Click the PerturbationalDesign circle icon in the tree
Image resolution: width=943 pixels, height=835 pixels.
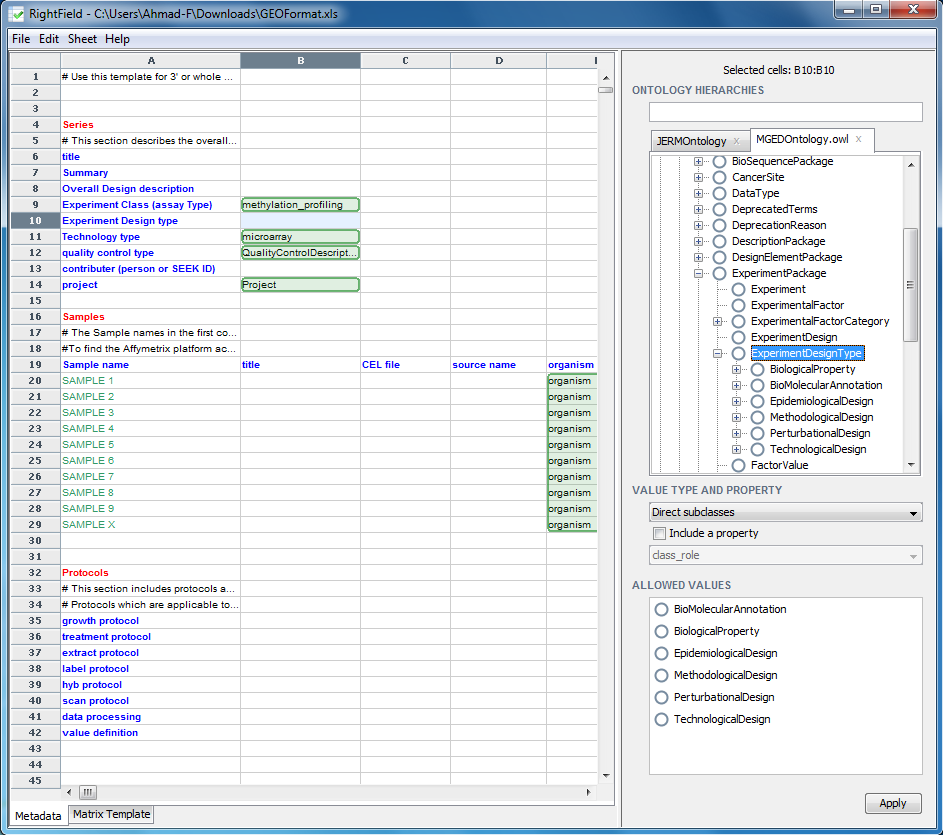757,433
